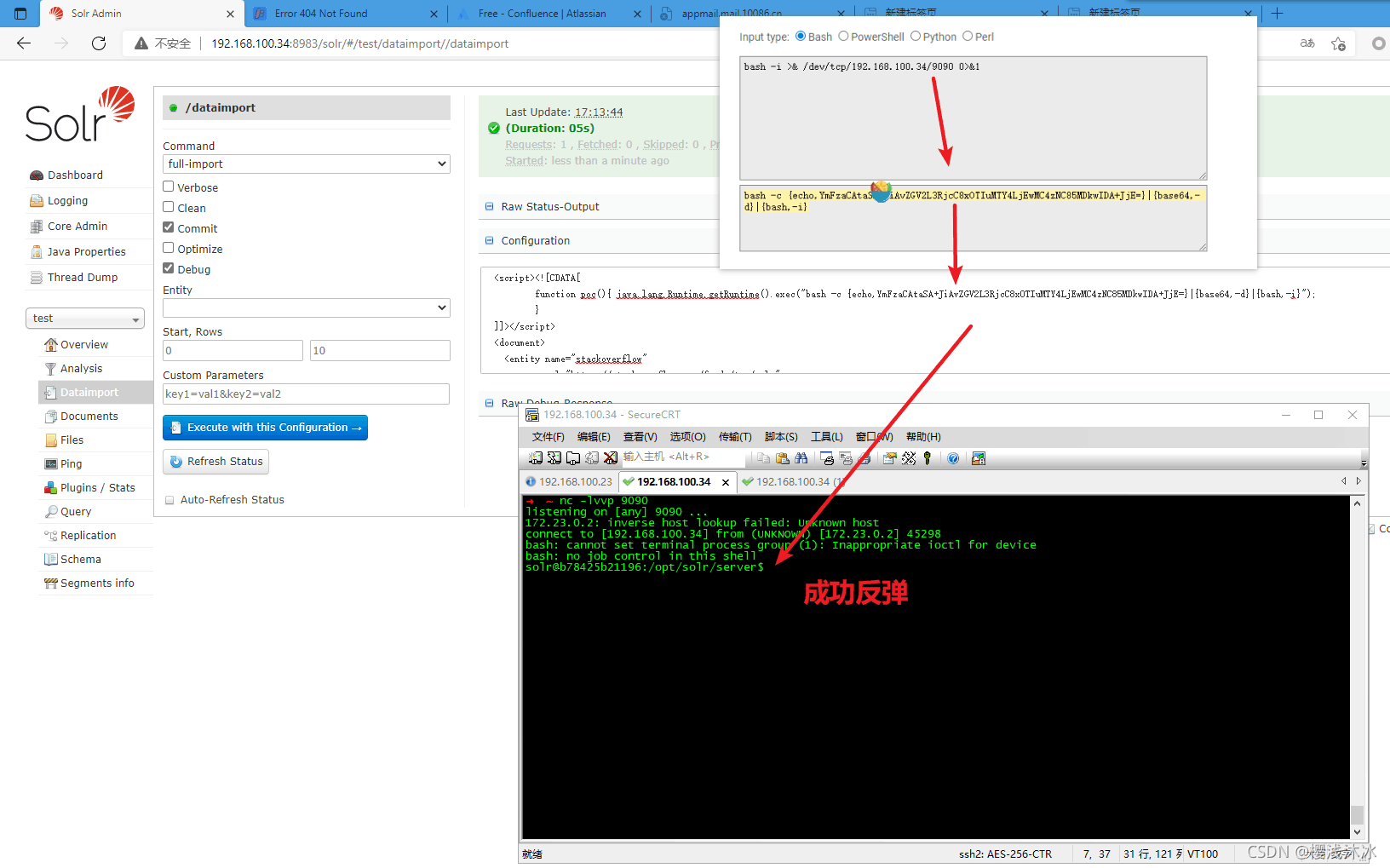This screenshot has height=868, width=1390.
Task: Click Paste icon in SecureCRT toolbar
Action: click(x=783, y=458)
